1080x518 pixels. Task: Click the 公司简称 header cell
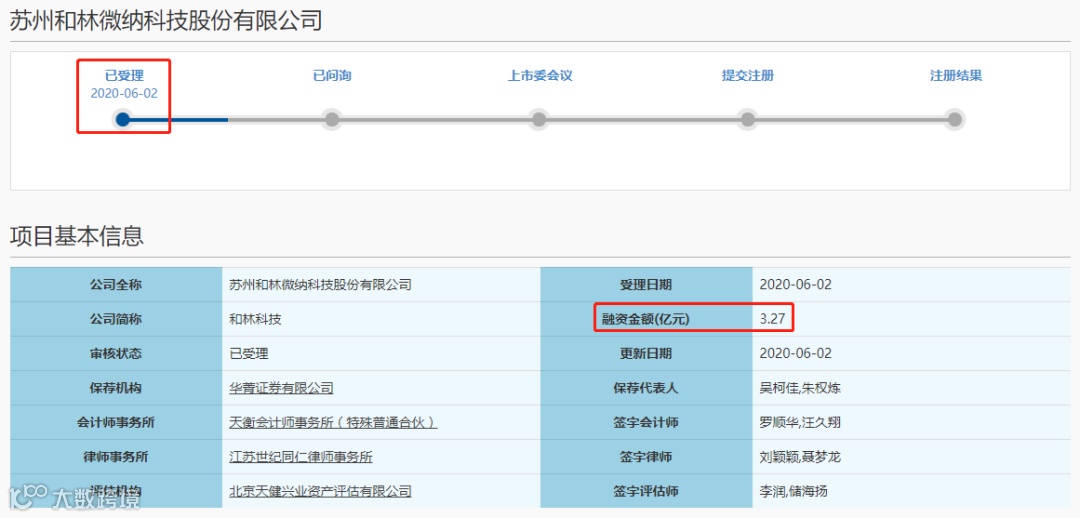pyautogui.click(x=116, y=319)
